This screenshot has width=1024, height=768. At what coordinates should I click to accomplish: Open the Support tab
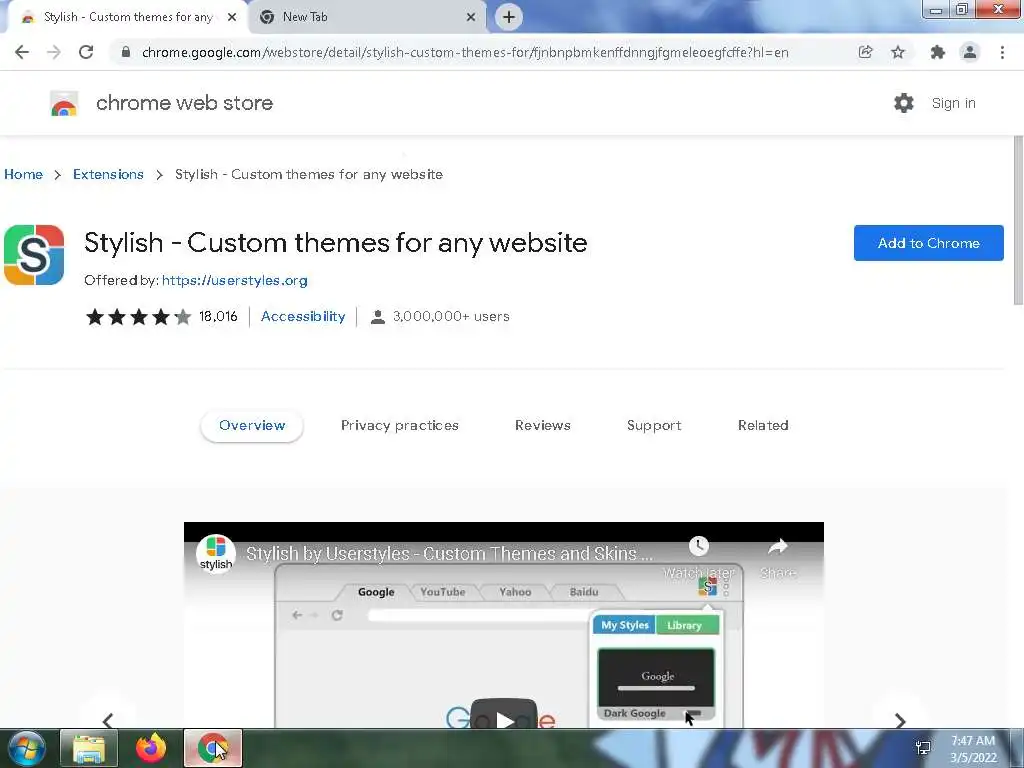[x=654, y=425]
